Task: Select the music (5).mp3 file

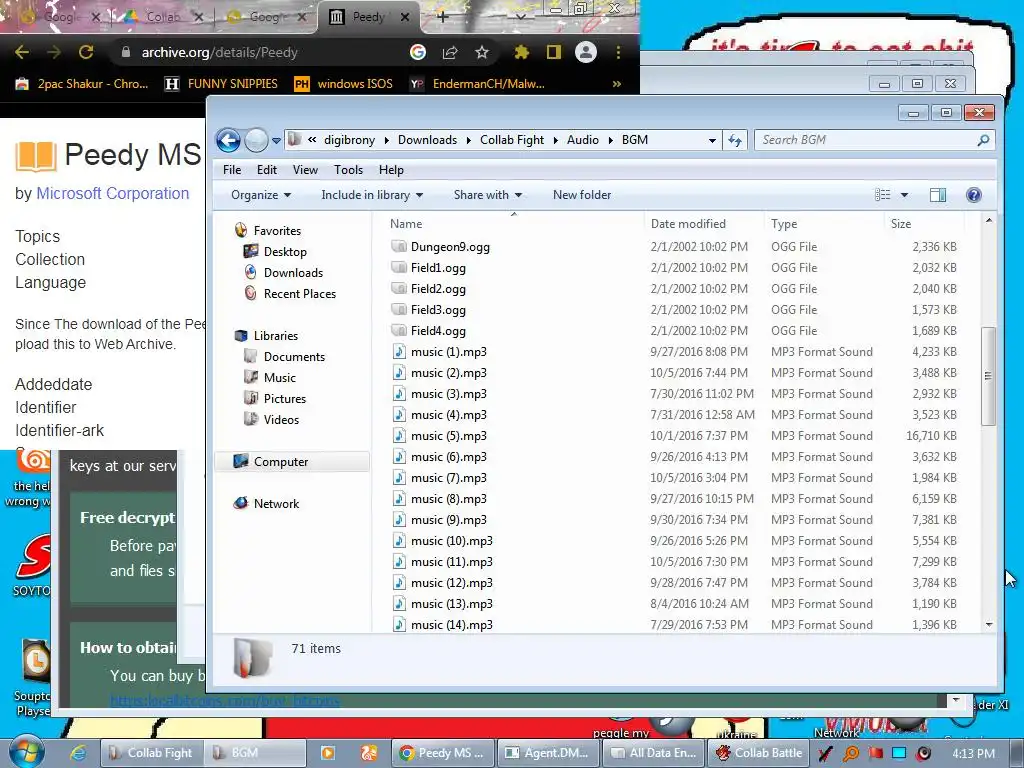Action: pyautogui.click(x=448, y=436)
